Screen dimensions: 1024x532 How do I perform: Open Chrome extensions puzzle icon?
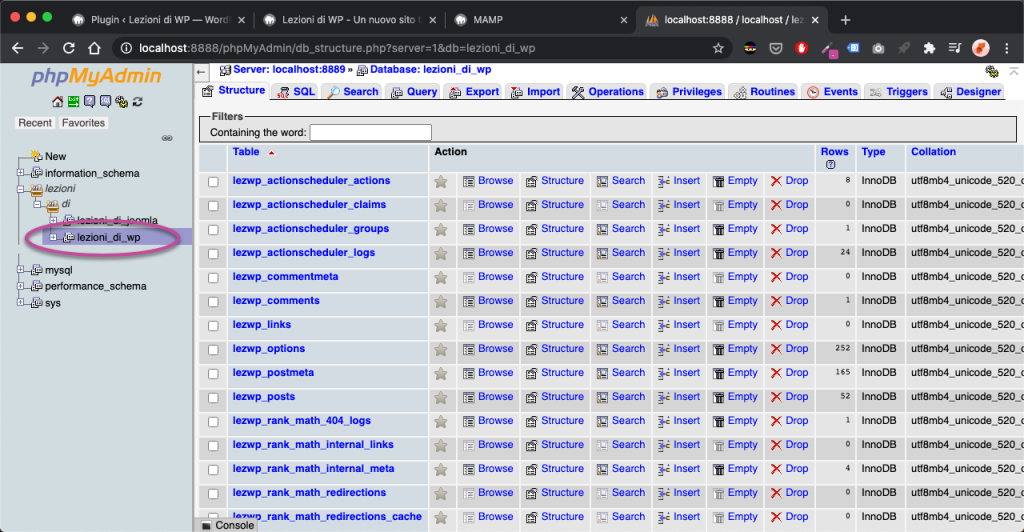(929, 48)
